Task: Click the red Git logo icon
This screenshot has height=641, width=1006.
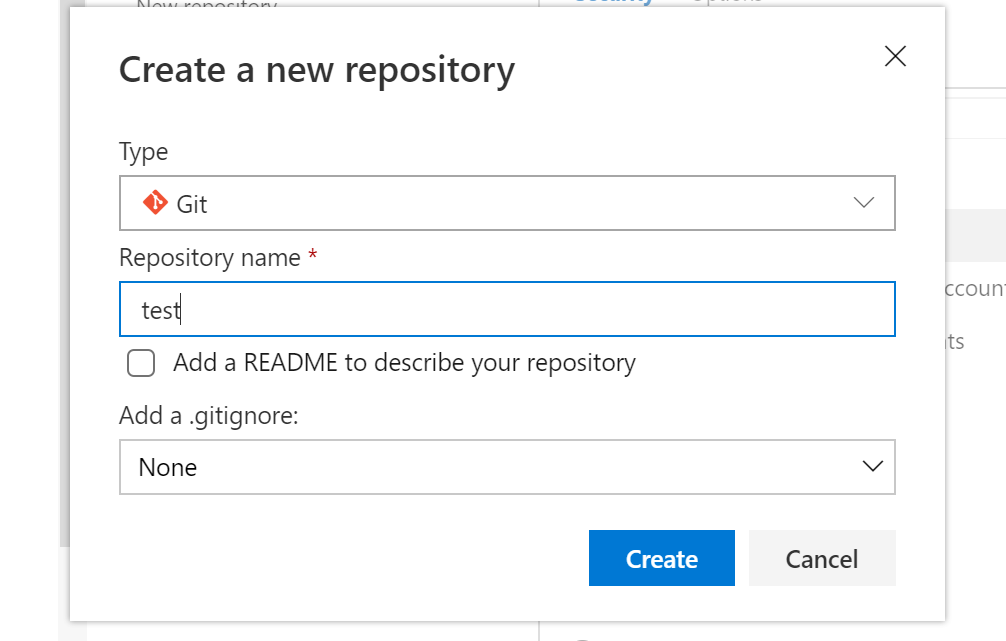Action: pos(155,203)
